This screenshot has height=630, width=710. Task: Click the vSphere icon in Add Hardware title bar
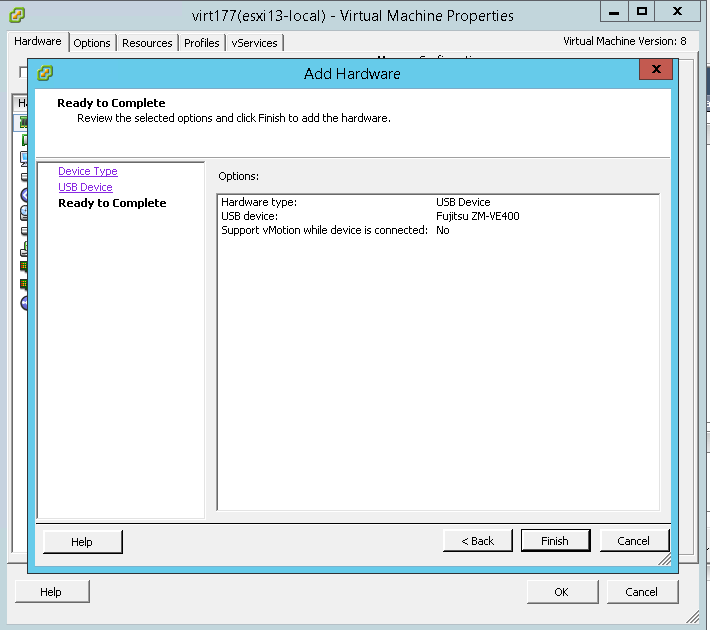point(45,72)
